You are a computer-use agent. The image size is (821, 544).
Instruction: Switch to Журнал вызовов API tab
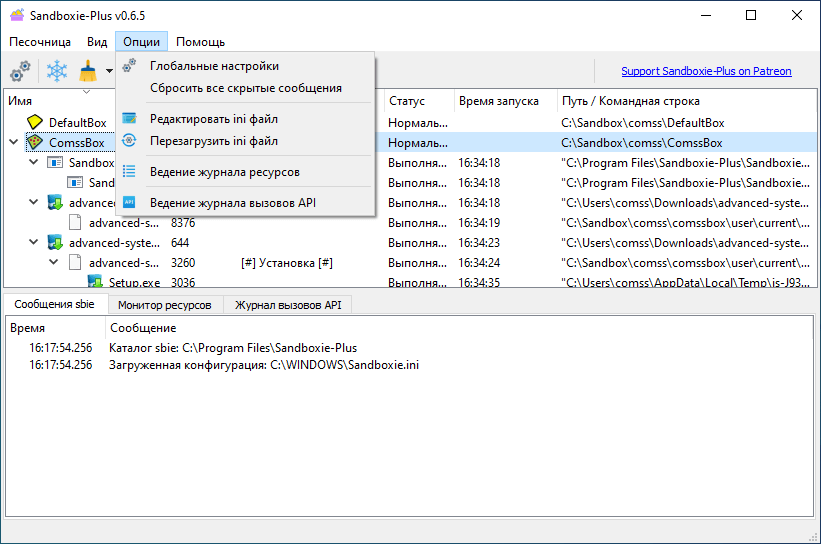(x=288, y=305)
